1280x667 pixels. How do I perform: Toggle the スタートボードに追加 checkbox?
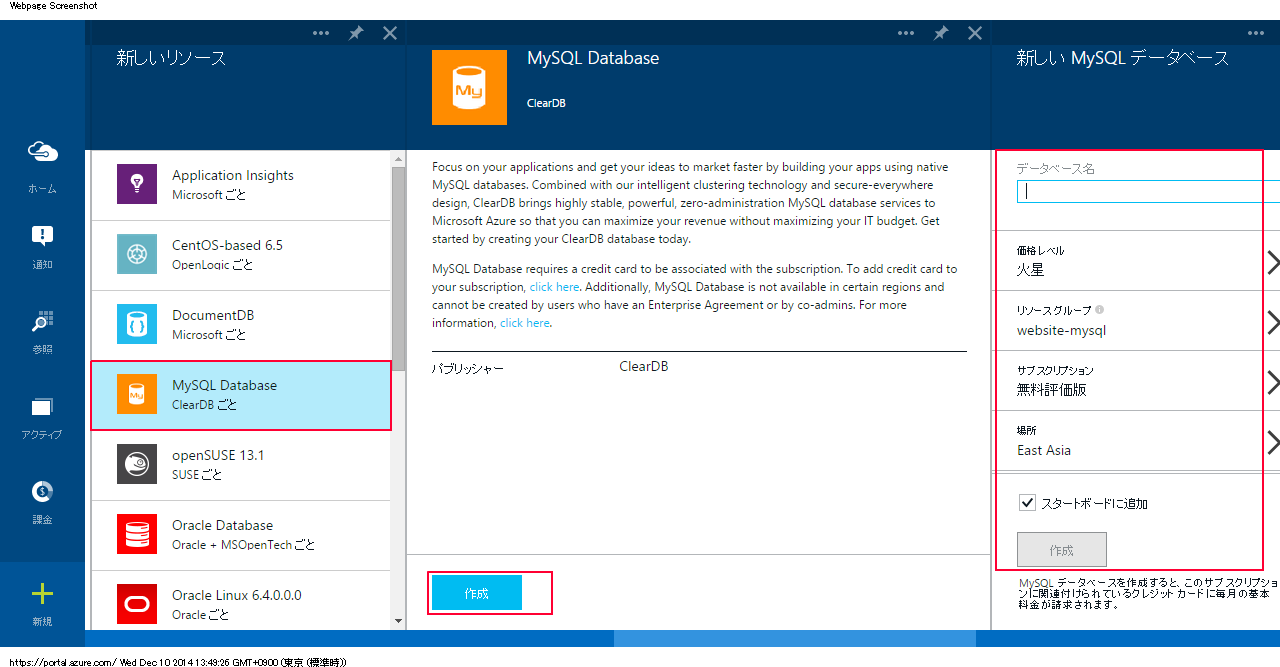[1027, 503]
